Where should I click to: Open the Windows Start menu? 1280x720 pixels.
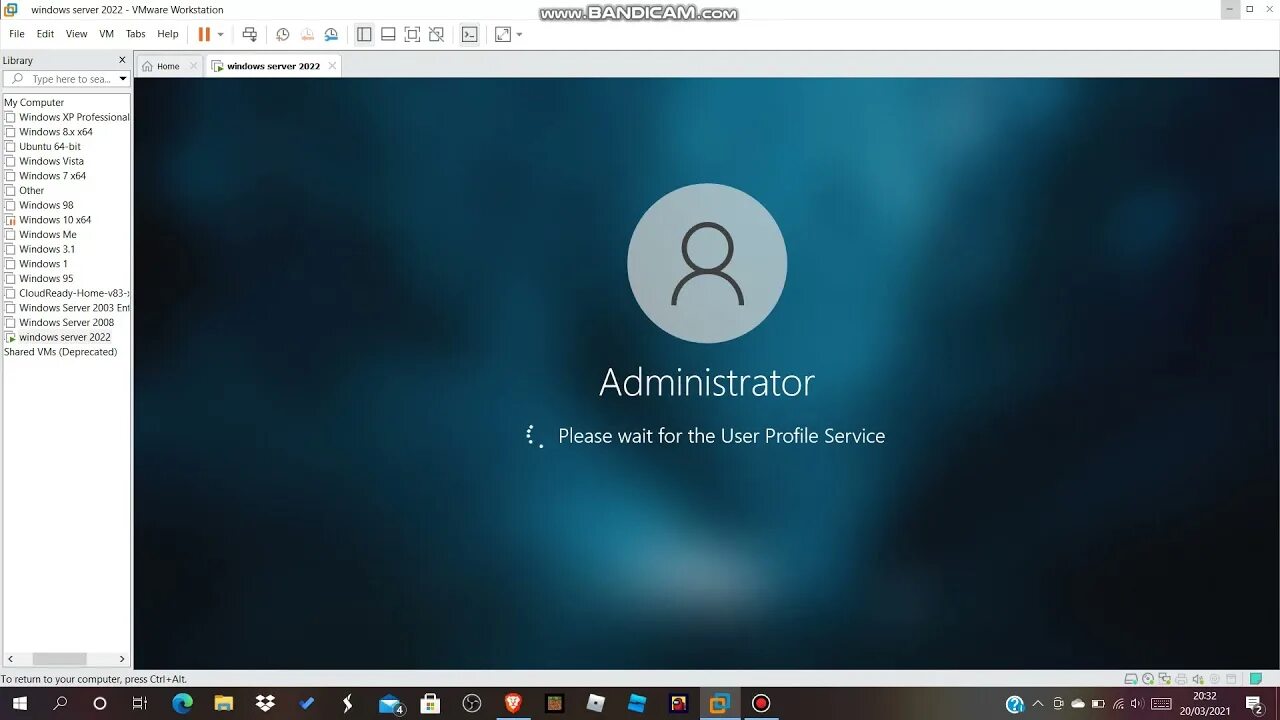click(20, 703)
